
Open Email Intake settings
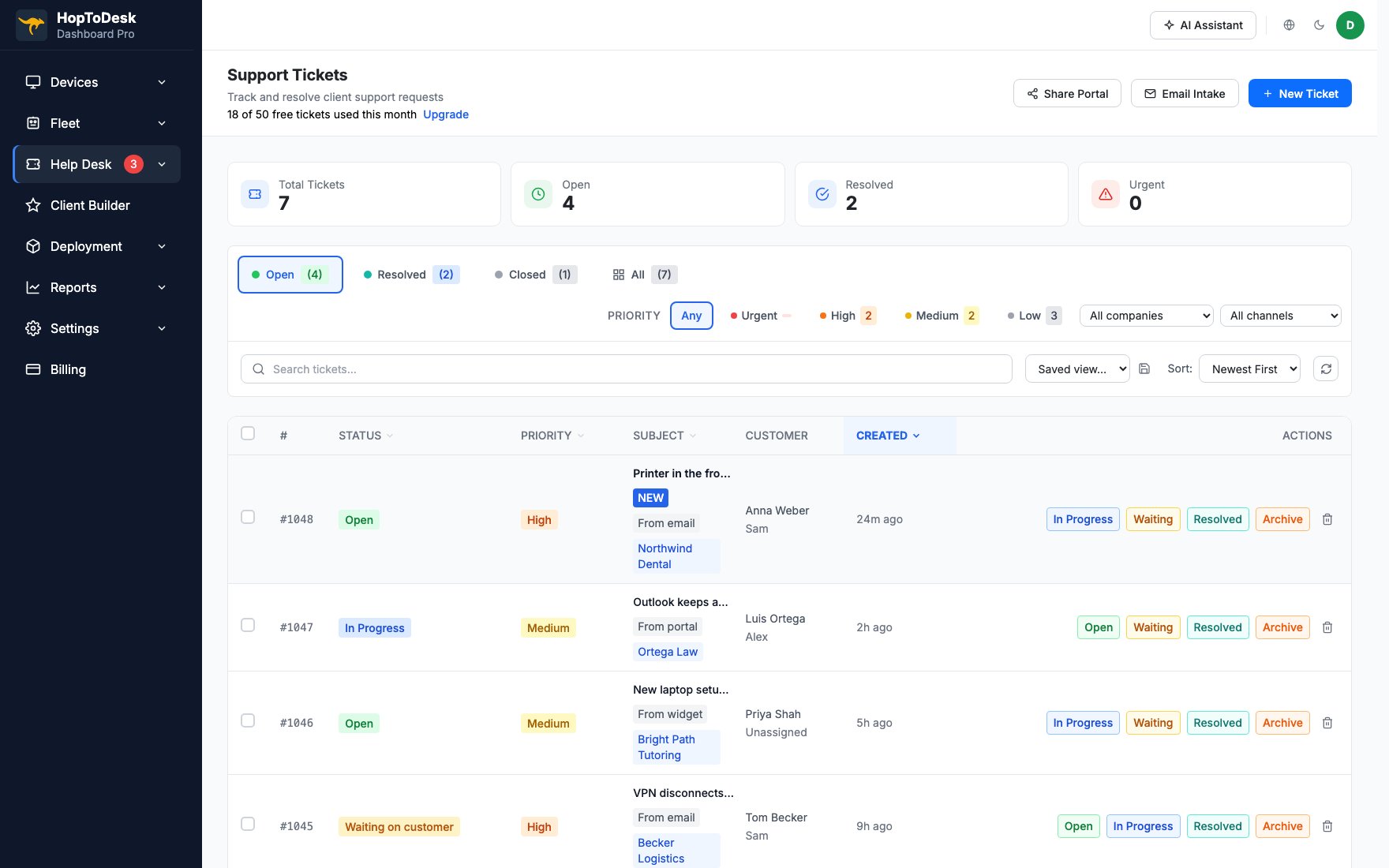tap(1185, 93)
